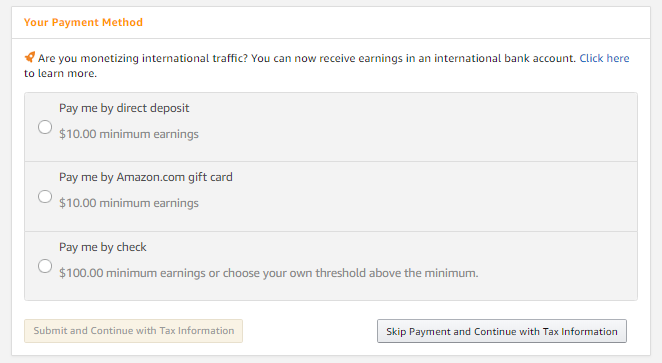This screenshot has width=662, height=363.
Task: Click the rocket icon beside international traffic notice
Action: (30, 57)
